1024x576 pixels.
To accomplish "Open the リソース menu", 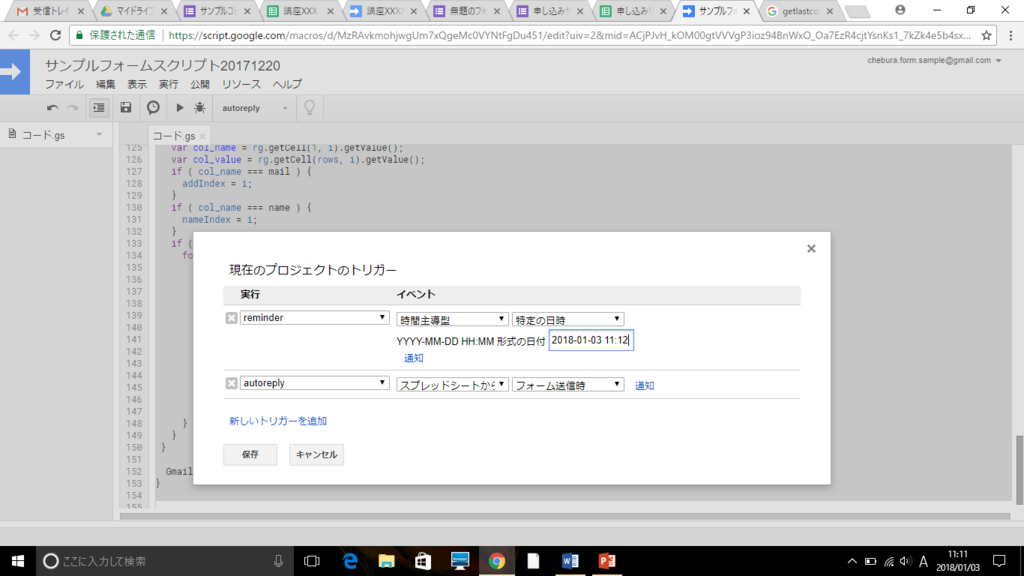I will (x=241, y=84).
